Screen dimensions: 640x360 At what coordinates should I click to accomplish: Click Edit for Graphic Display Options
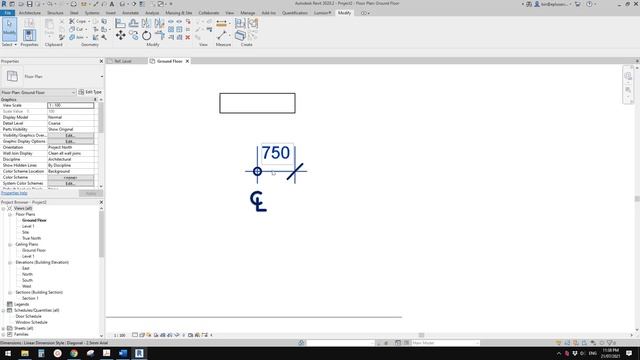[71, 141]
